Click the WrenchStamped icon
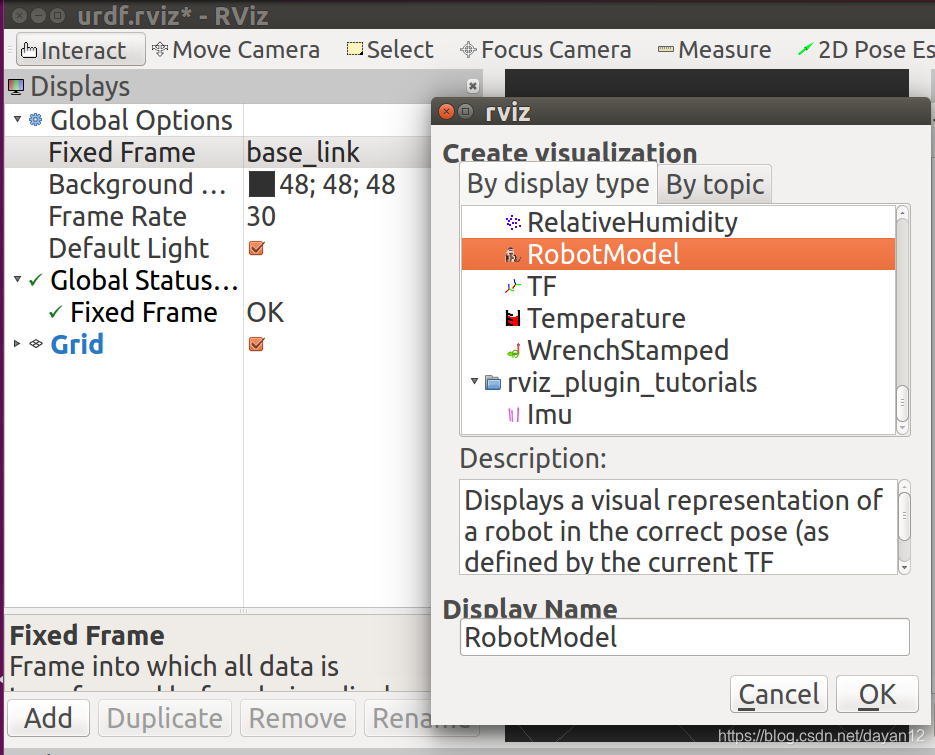Image resolution: width=935 pixels, height=755 pixels. tap(513, 351)
